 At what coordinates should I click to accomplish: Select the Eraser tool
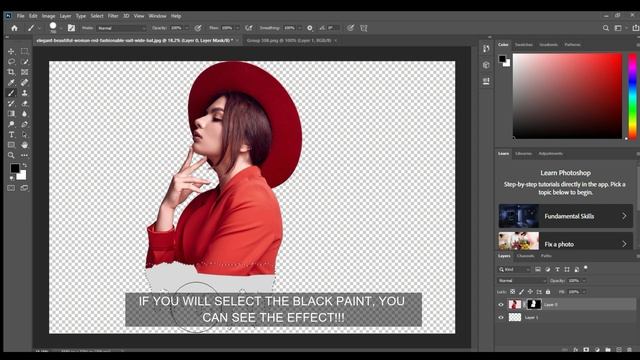[x=24, y=103]
